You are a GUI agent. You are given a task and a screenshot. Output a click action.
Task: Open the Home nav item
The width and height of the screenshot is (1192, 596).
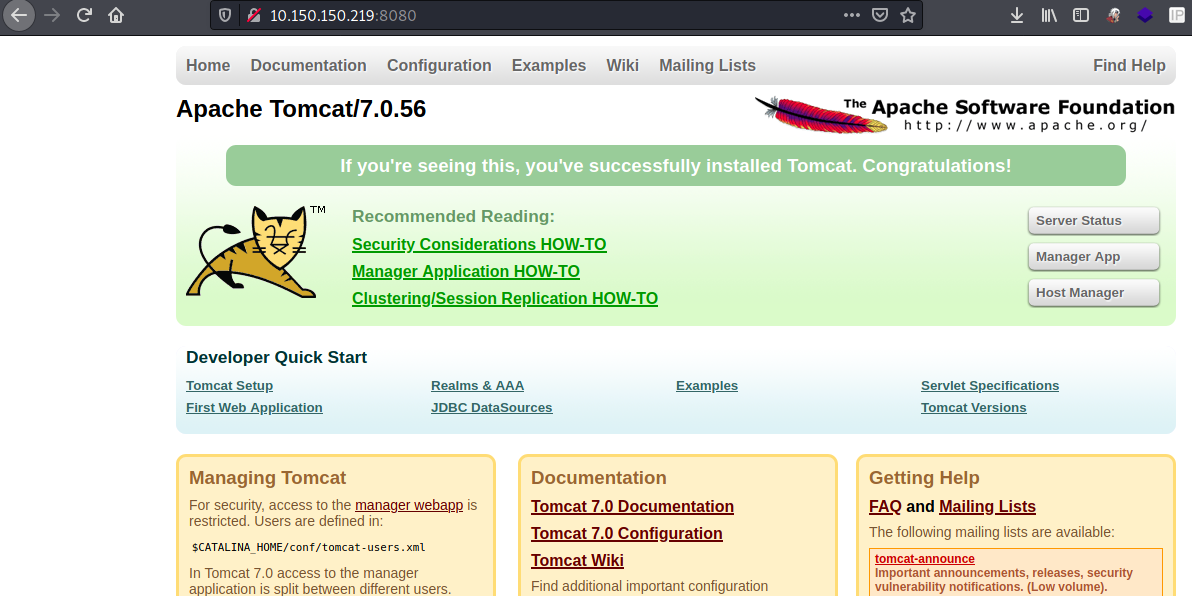coord(208,65)
